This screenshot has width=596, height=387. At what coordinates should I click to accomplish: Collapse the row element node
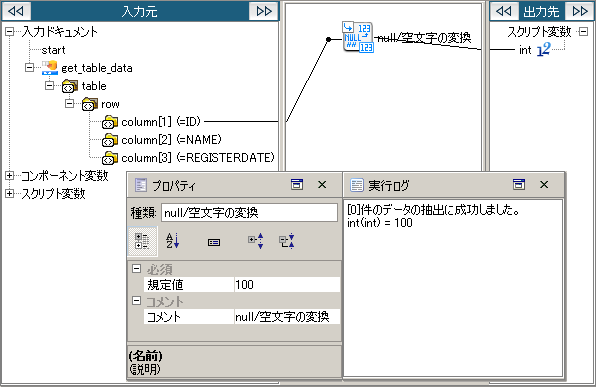point(69,104)
